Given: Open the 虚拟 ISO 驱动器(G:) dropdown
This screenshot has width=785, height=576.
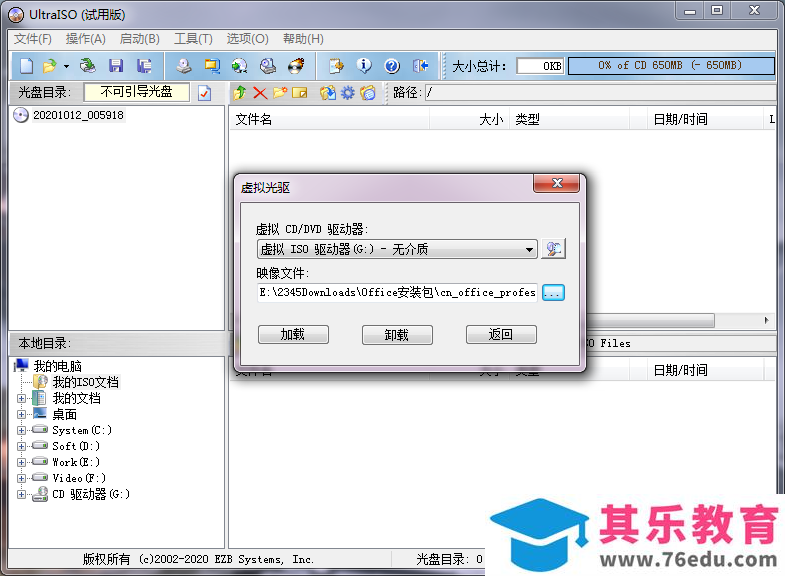Looking at the screenshot, I should coord(397,249).
